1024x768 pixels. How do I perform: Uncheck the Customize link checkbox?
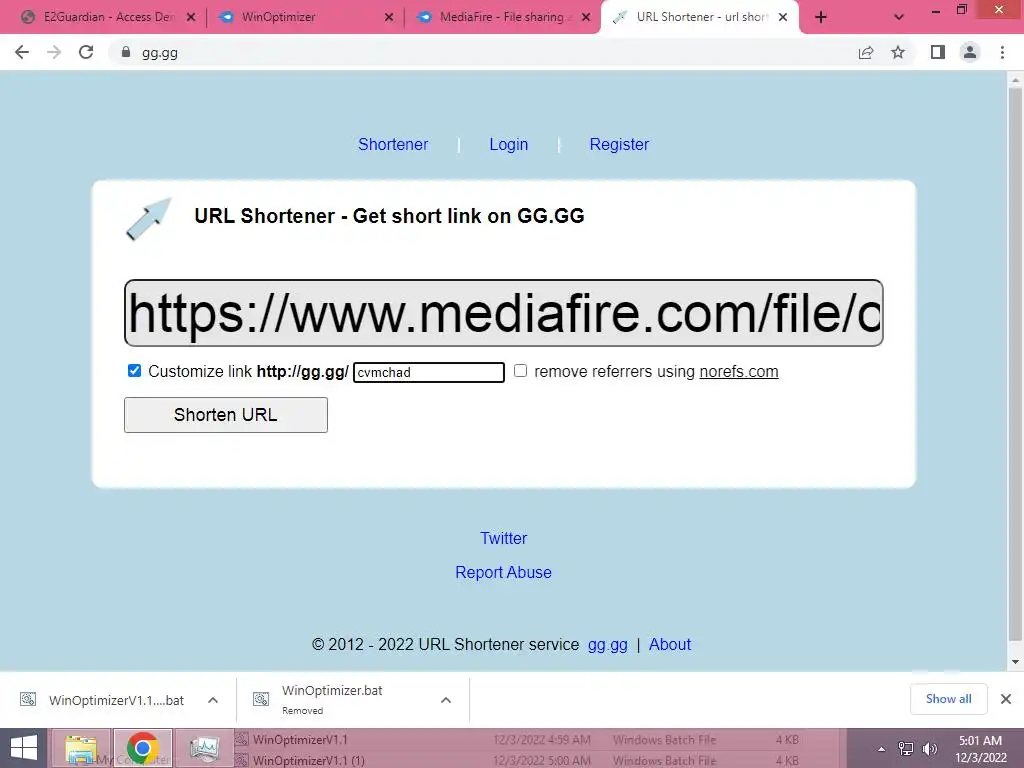pyautogui.click(x=134, y=370)
